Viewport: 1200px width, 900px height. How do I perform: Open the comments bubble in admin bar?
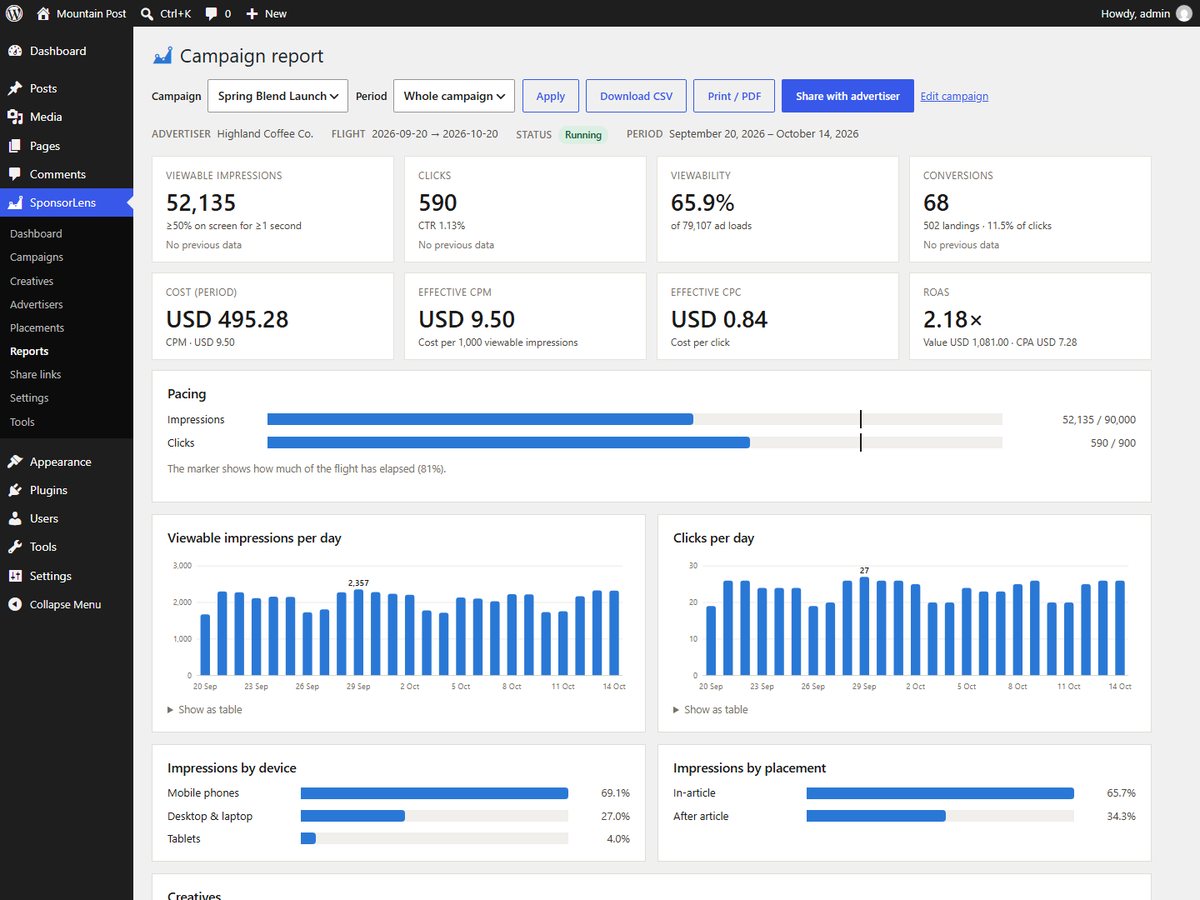(211, 14)
